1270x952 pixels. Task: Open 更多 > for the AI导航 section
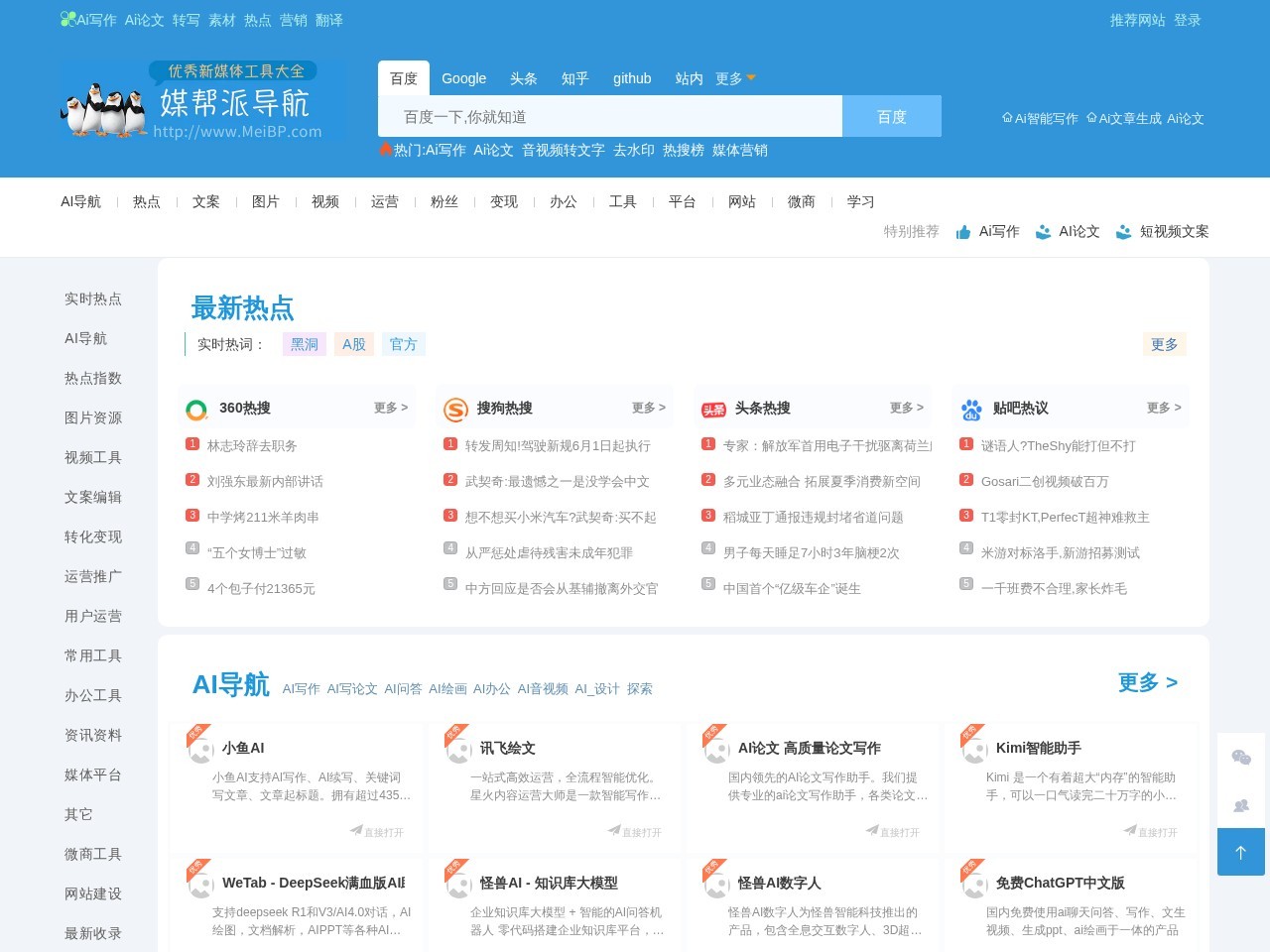tap(1147, 683)
